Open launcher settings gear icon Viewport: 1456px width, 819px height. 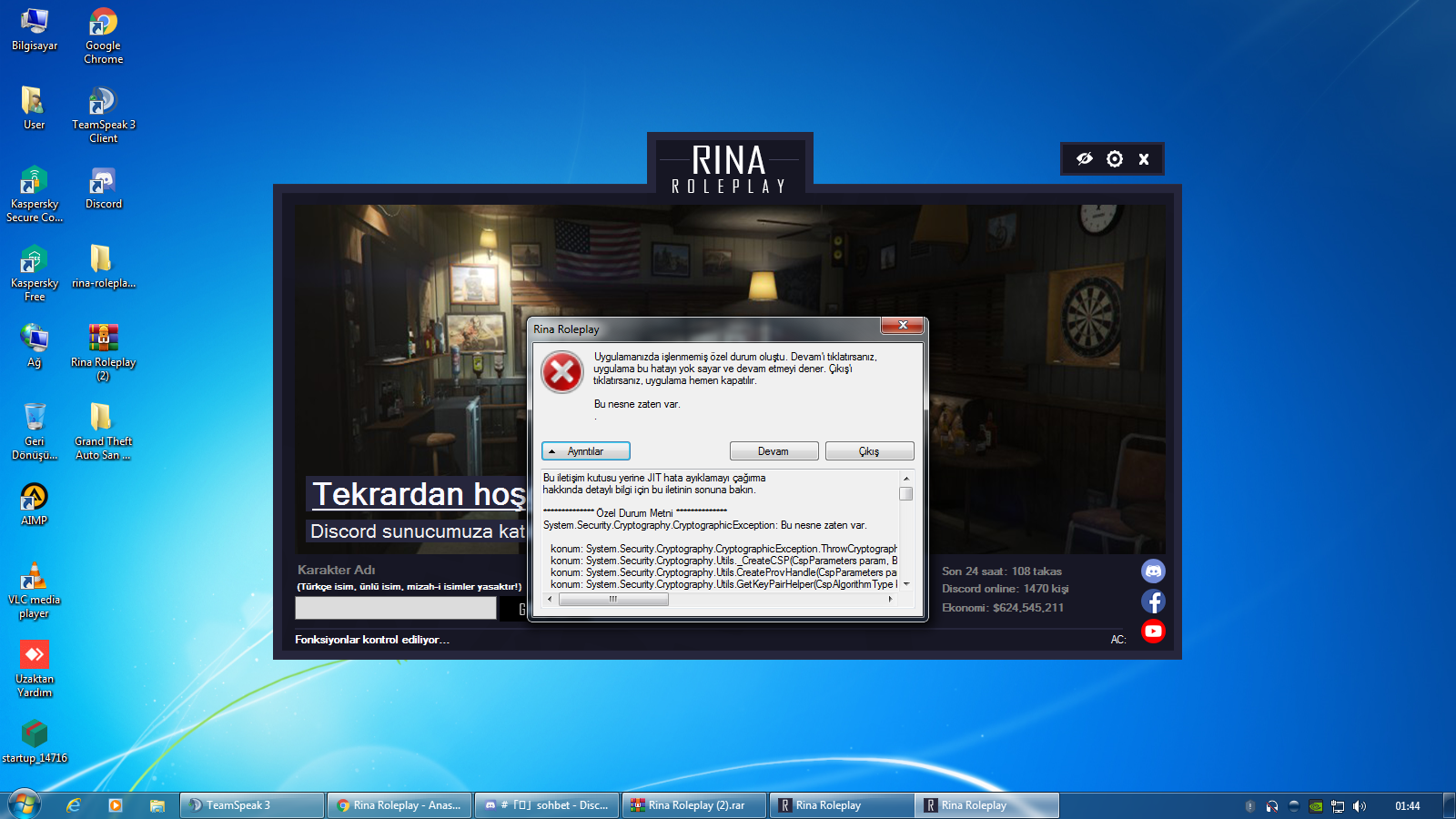tap(1115, 159)
